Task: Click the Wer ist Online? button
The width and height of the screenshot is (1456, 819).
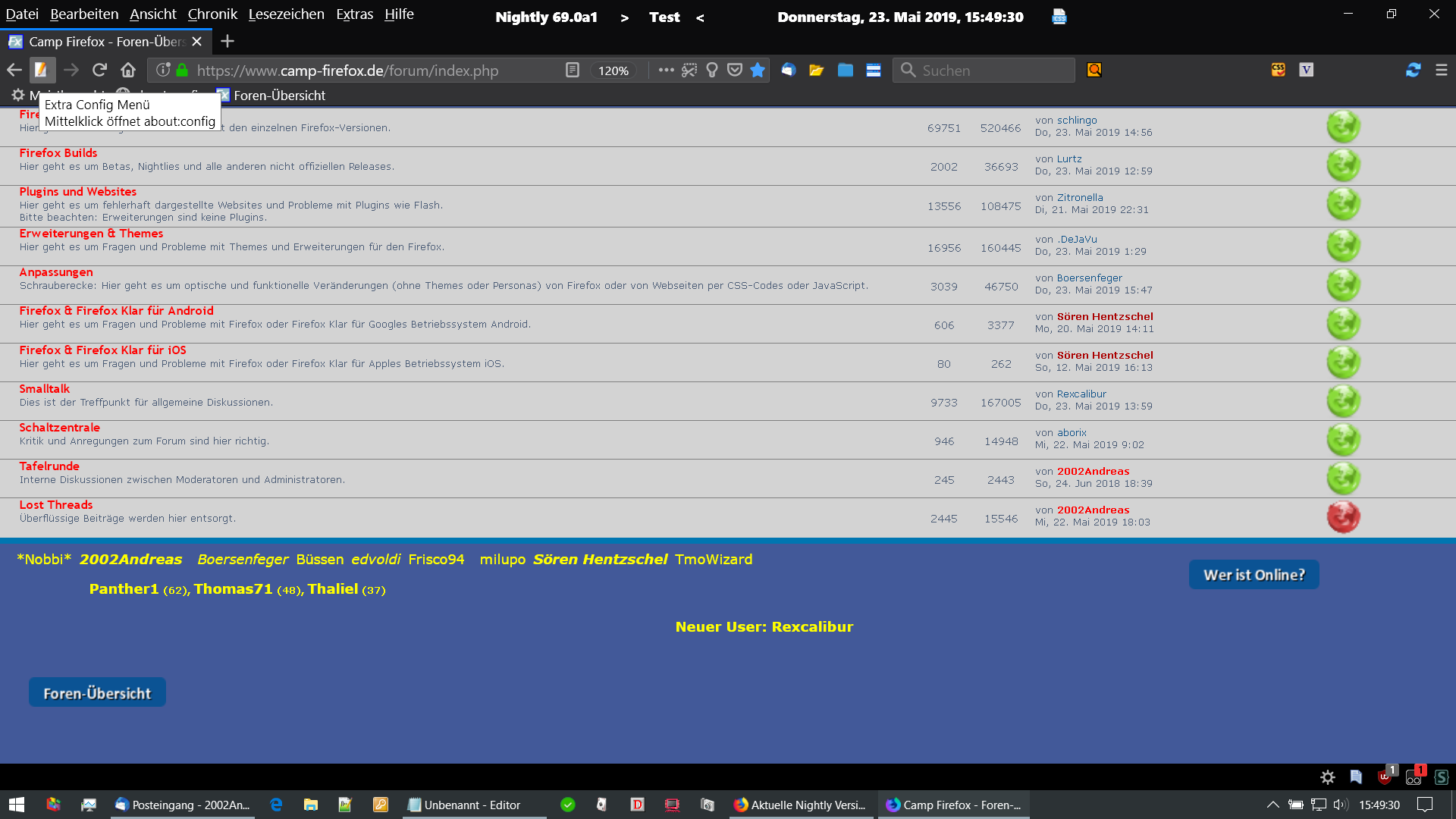Action: tap(1254, 575)
